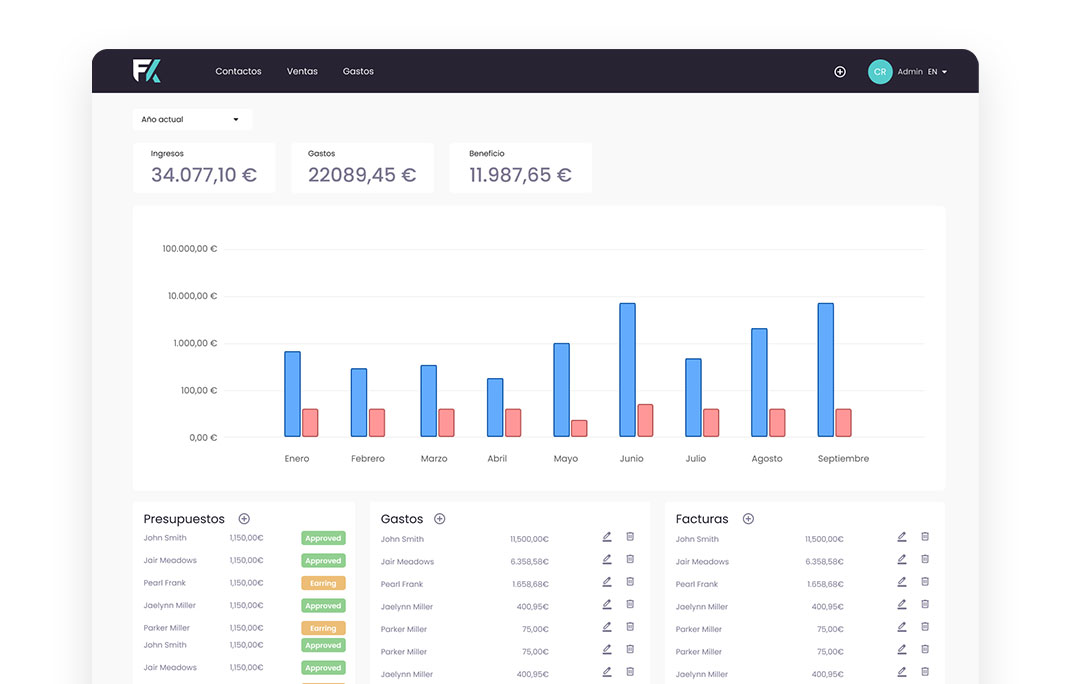Click plus icon next to Facturas heading

(x=748, y=519)
